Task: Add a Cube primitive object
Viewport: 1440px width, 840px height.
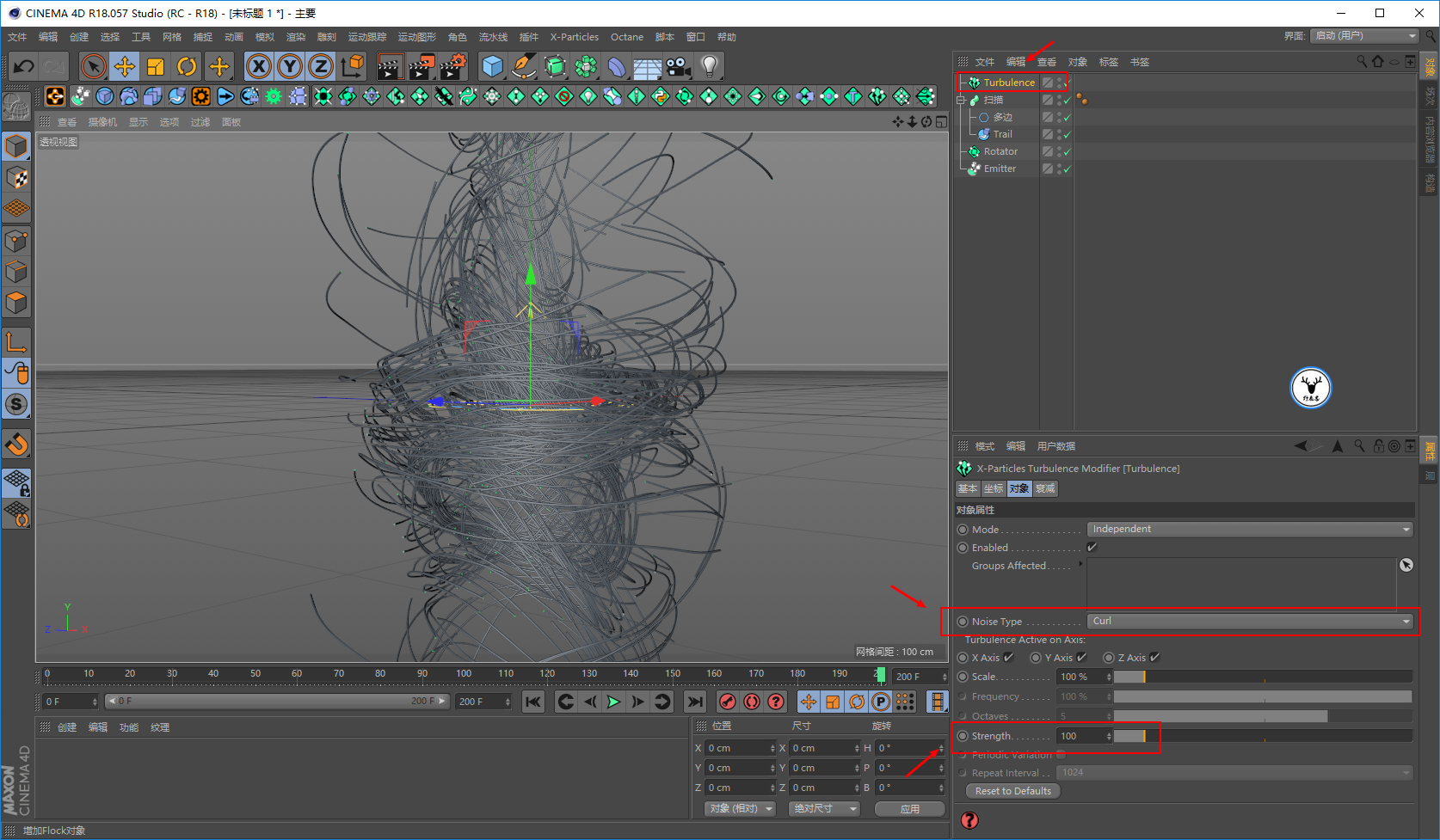Action: [x=493, y=66]
